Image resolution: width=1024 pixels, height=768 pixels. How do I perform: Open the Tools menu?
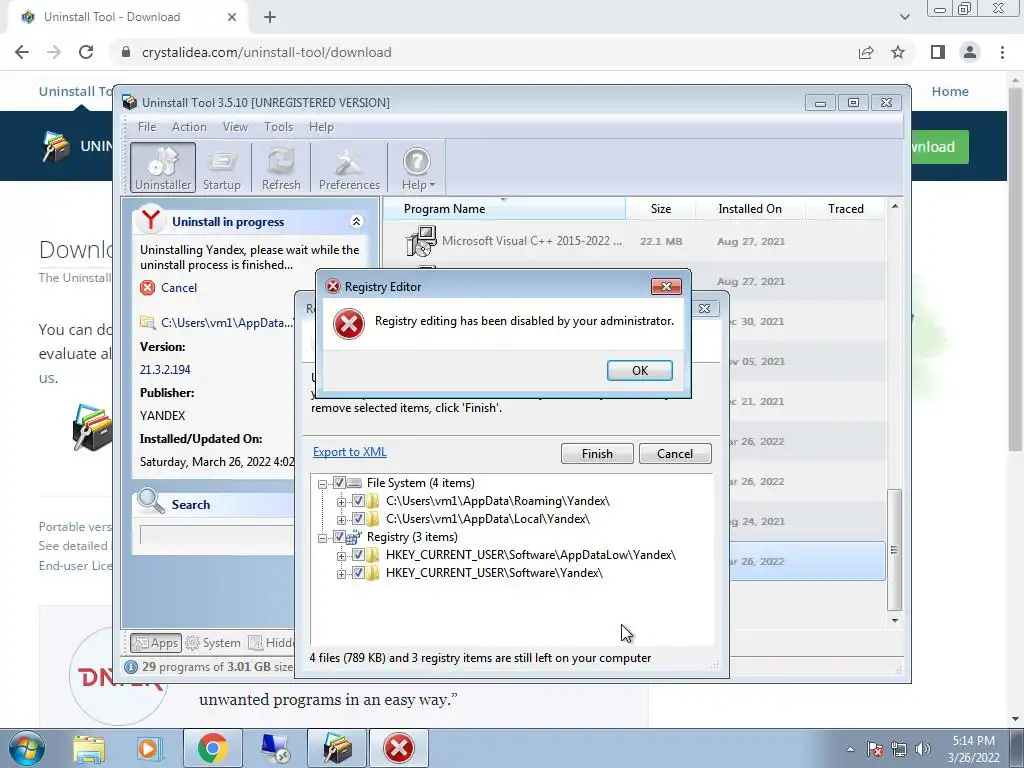[278, 127]
